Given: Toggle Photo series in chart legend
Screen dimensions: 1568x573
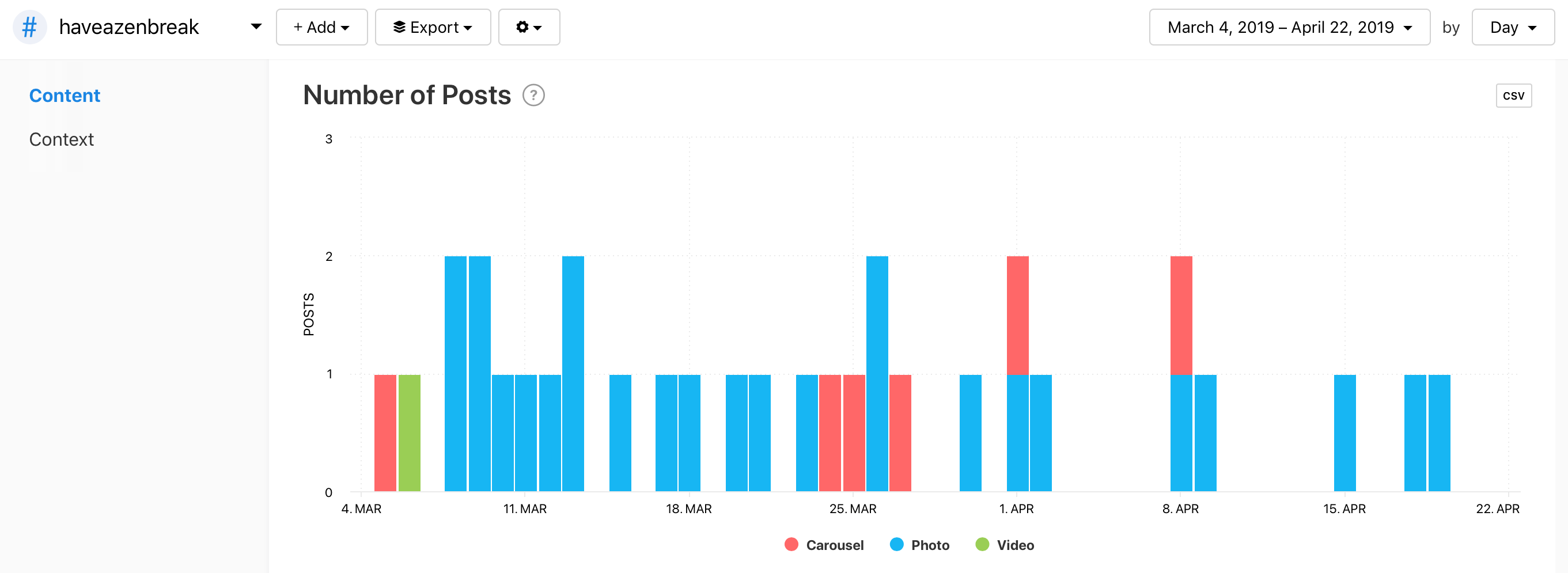Looking at the screenshot, I should click(930, 545).
